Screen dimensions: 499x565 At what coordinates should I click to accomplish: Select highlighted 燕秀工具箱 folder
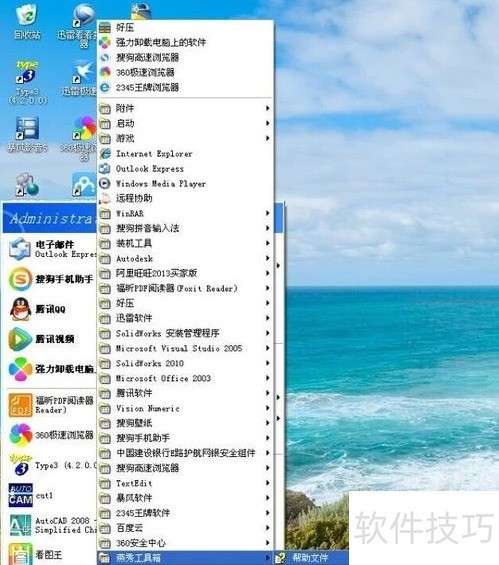pos(185,558)
